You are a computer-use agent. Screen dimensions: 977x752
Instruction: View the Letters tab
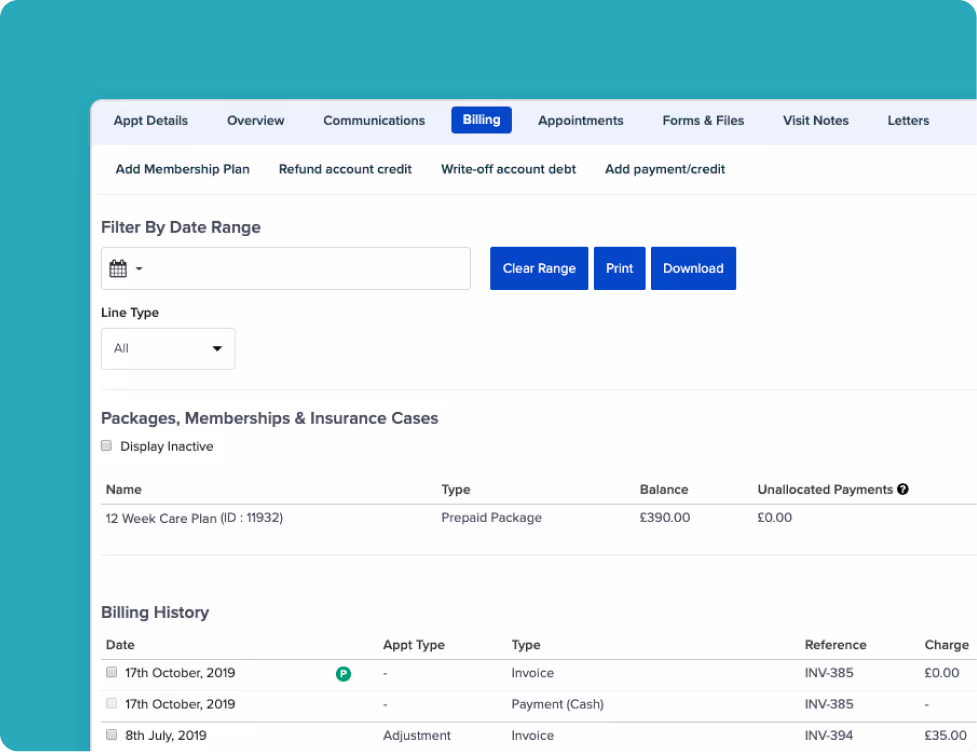908,120
